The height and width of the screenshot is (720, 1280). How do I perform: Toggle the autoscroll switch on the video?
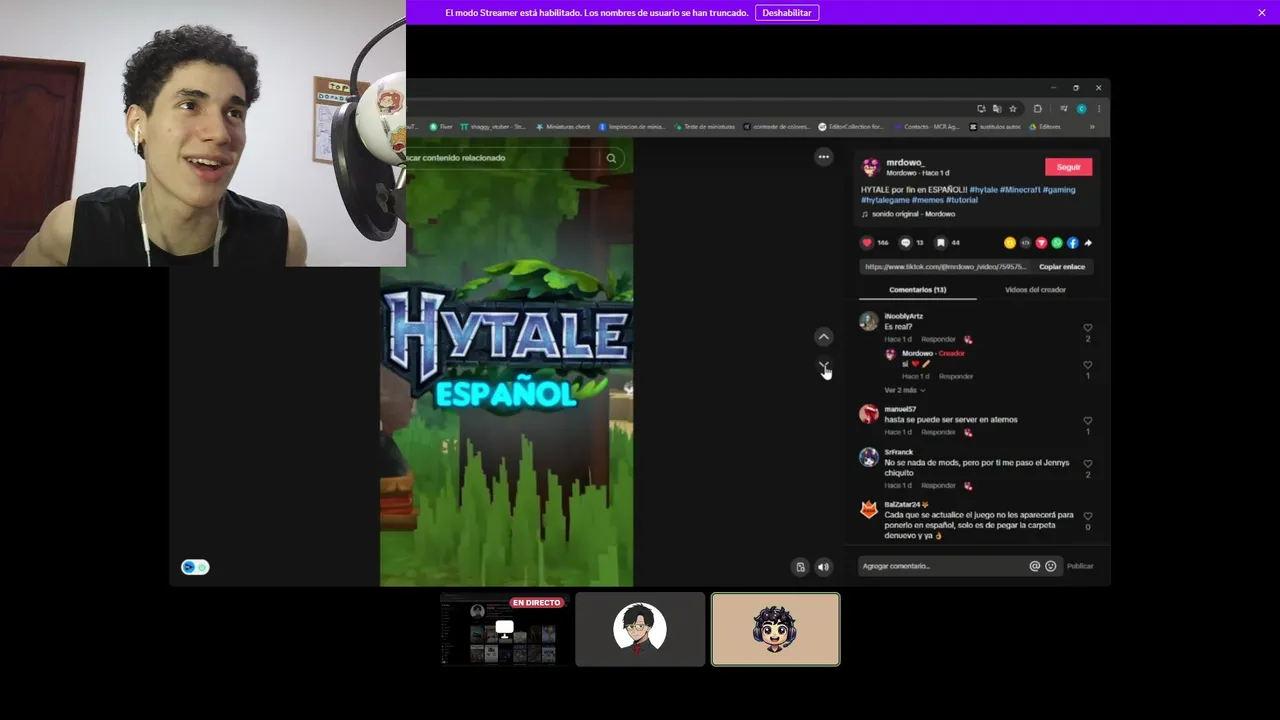195,567
